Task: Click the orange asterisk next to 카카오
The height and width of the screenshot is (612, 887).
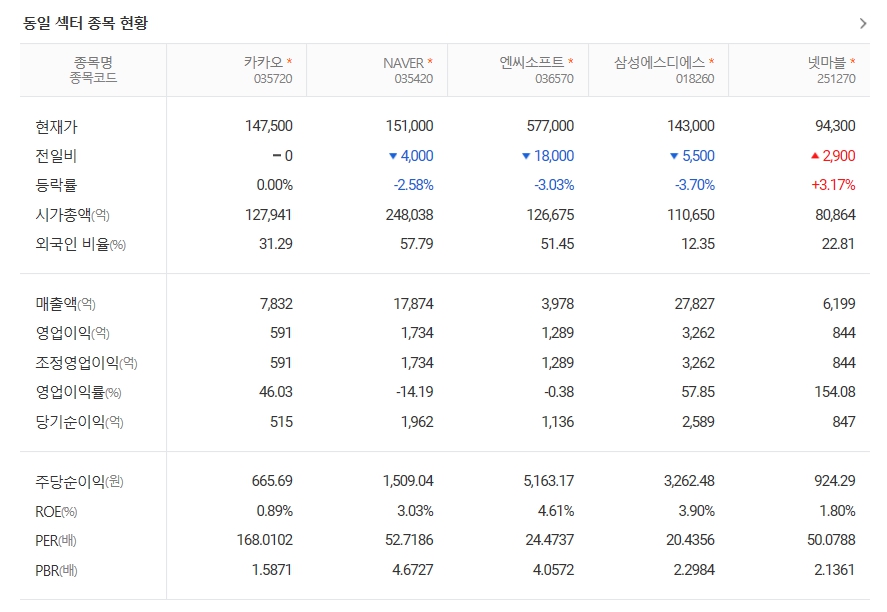Action: tap(289, 61)
